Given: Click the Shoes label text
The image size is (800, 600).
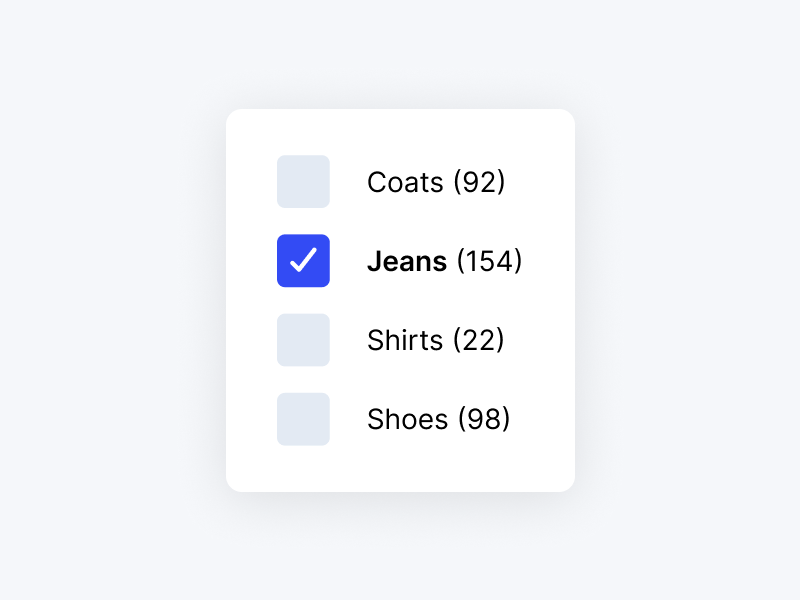Looking at the screenshot, I should pyautogui.click(x=407, y=420).
